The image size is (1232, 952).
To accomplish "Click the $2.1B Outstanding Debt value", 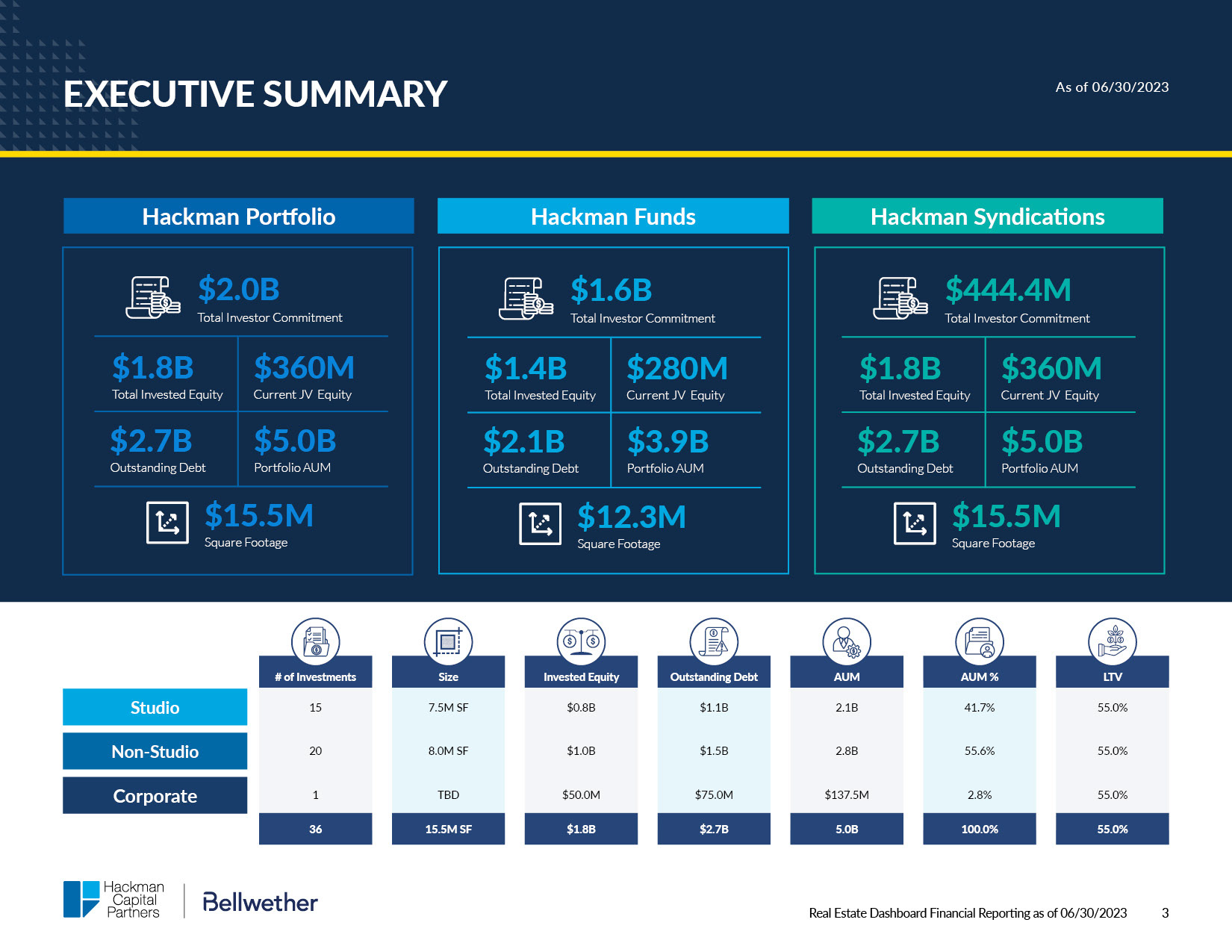I will [x=523, y=441].
